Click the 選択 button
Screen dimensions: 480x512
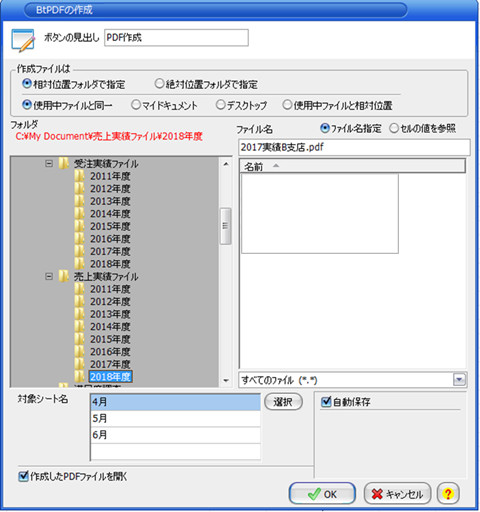[x=283, y=402]
